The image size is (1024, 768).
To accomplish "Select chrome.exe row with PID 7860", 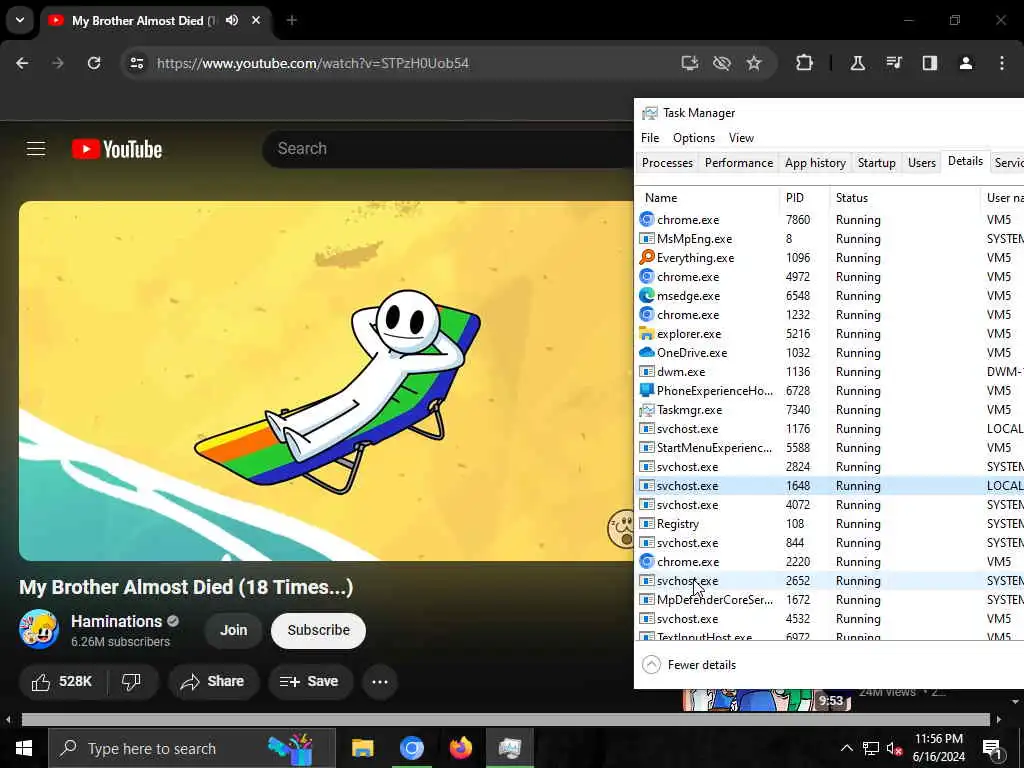I will [829, 220].
